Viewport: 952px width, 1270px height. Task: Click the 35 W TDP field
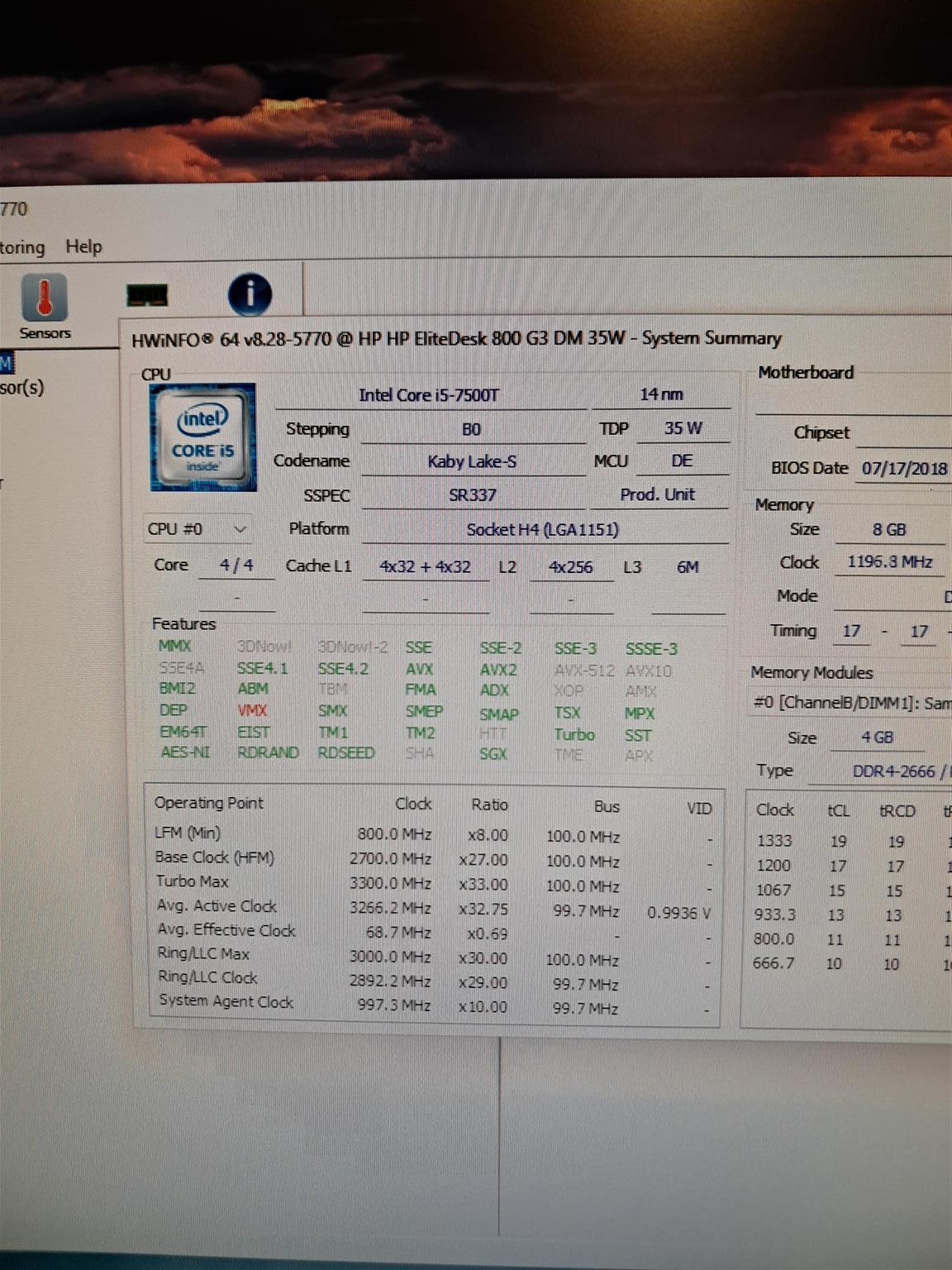click(683, 428)
